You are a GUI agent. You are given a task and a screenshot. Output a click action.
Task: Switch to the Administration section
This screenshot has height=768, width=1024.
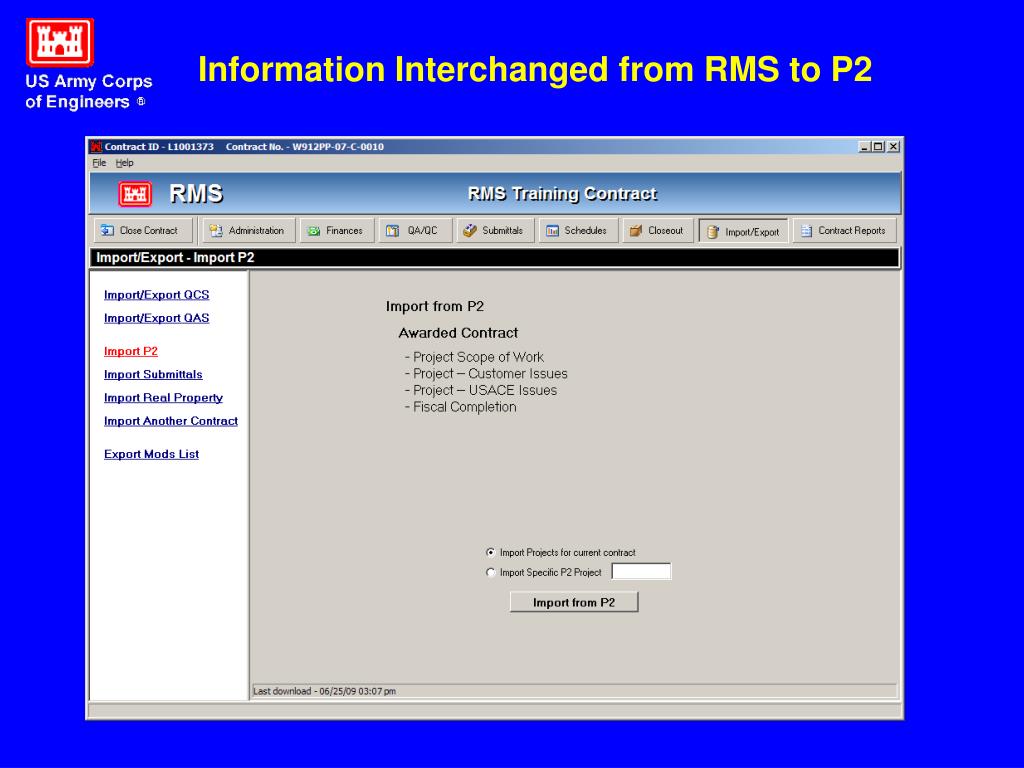(x=248, y=231)
